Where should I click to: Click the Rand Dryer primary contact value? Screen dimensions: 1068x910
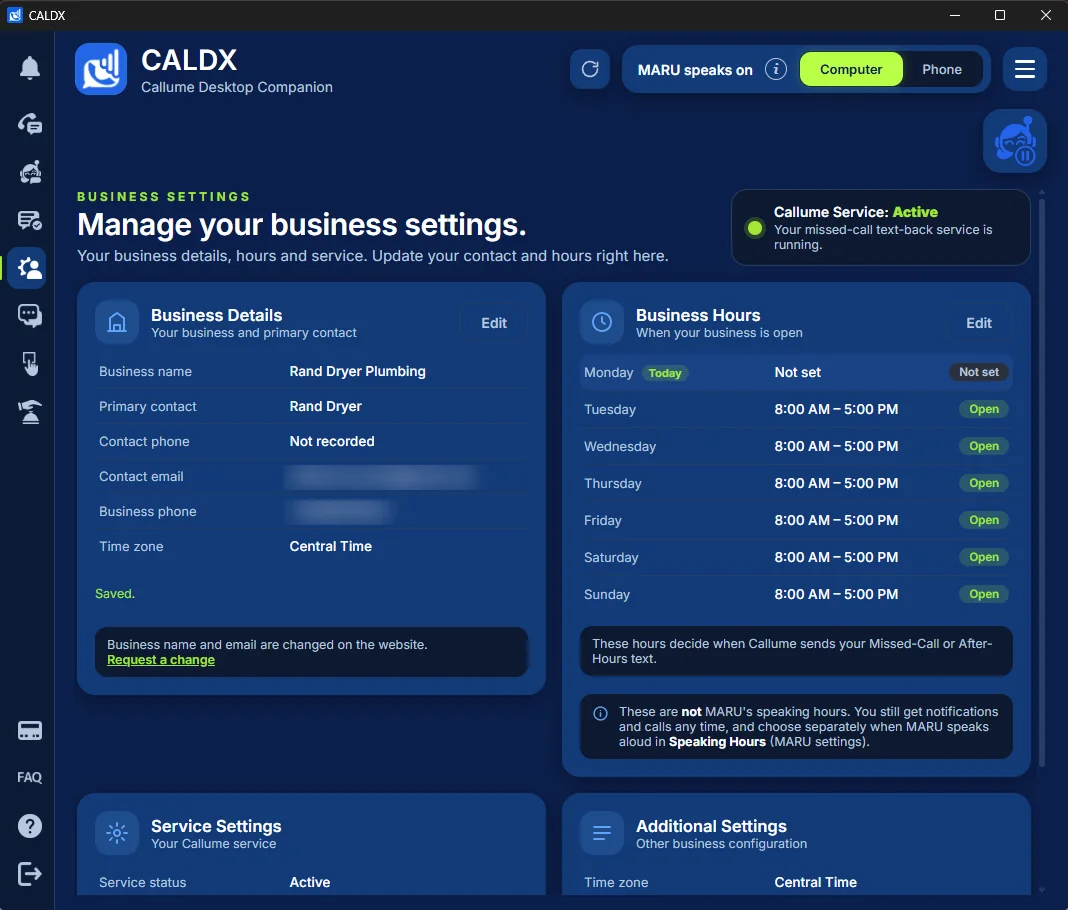(x=326, y=406)
